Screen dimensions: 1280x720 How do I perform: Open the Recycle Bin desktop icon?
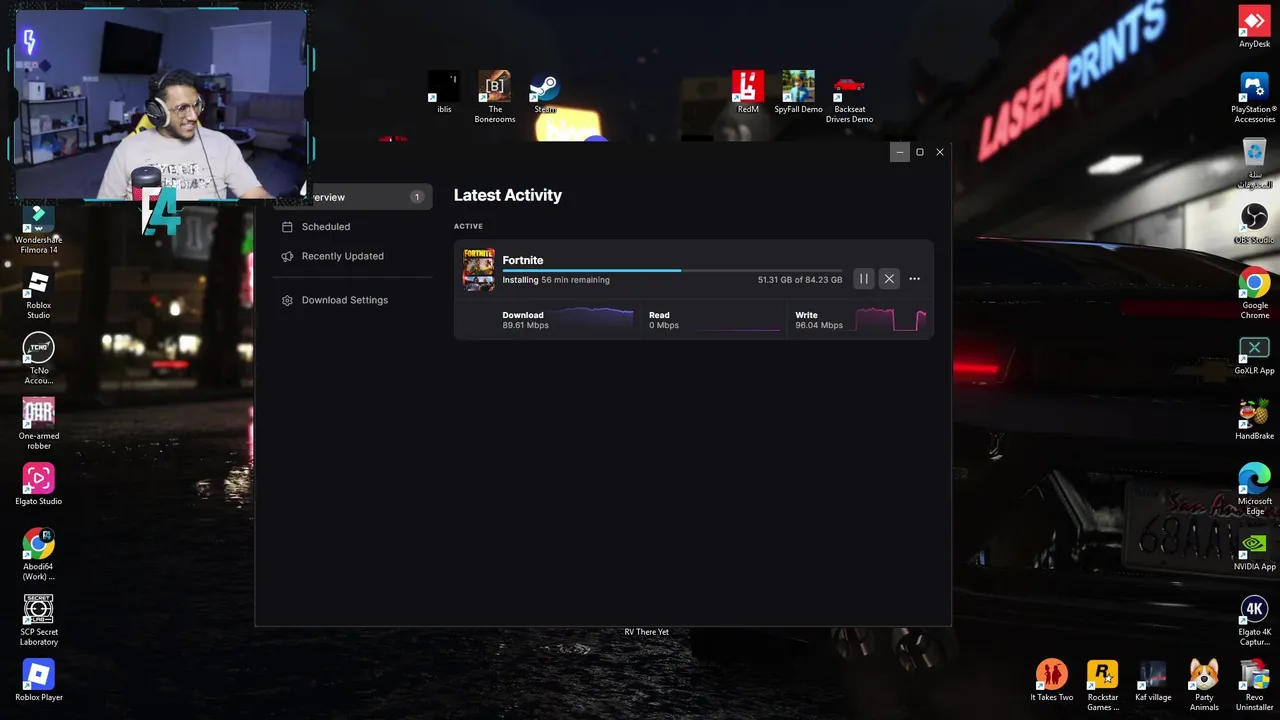1254,163
